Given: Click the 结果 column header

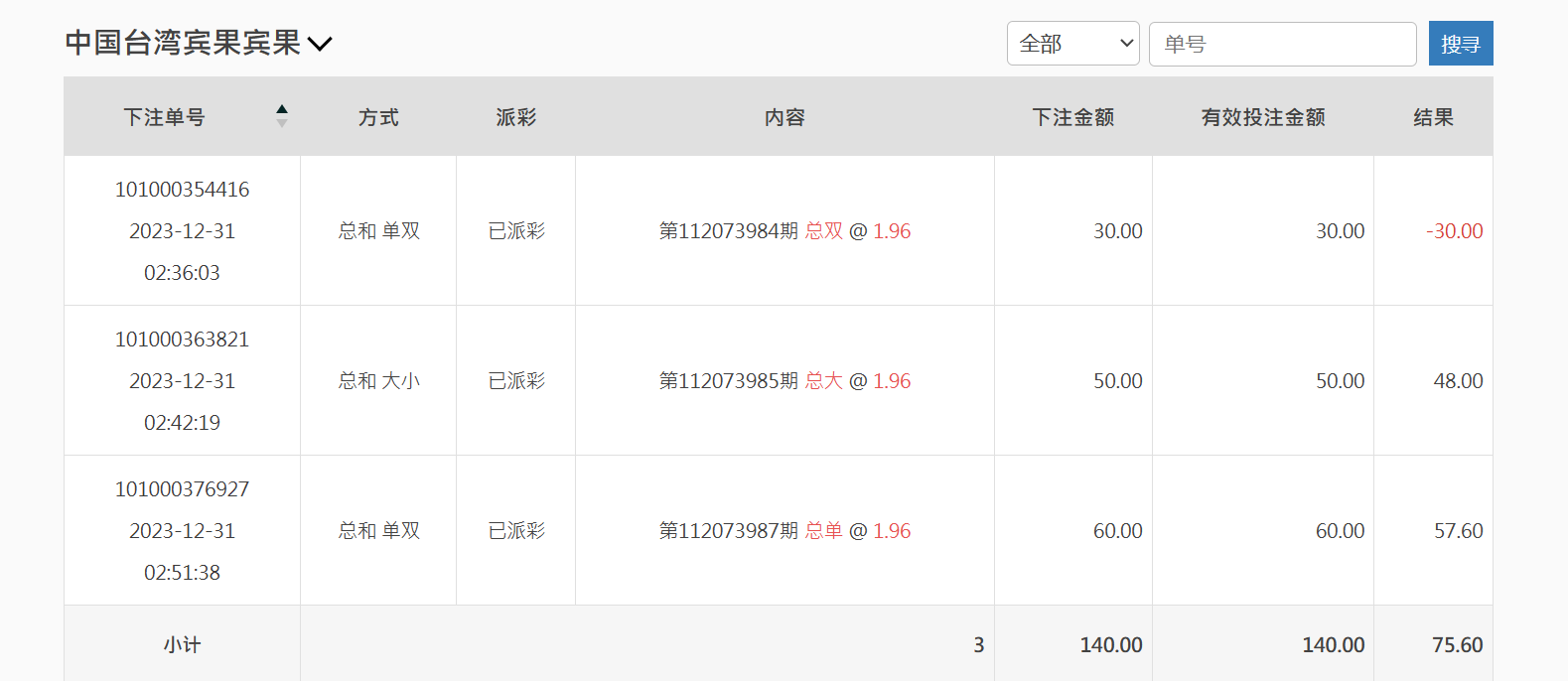Looking at the screenshot, I should pos(1433,117).
